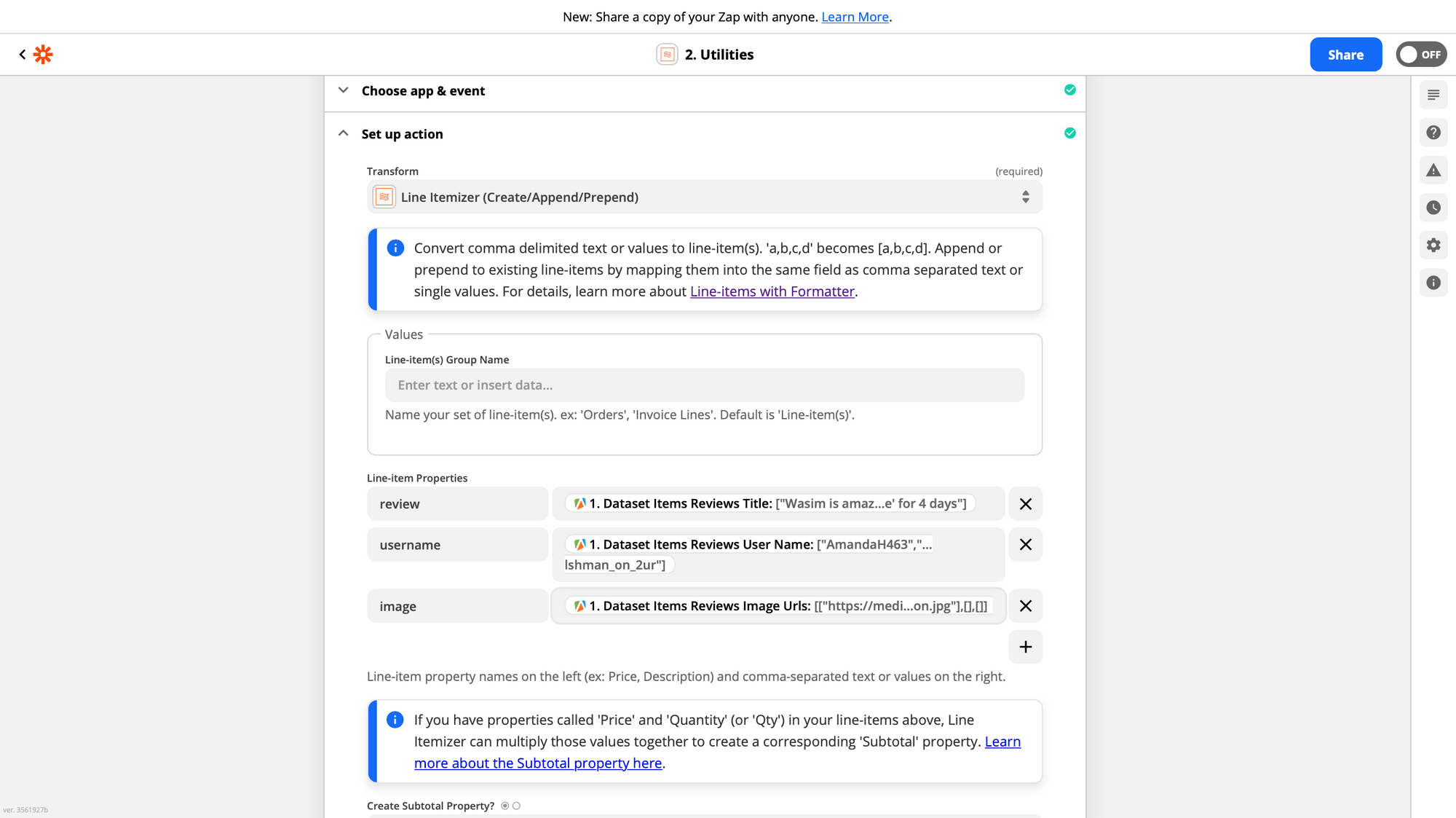Remove the image line-item property
This screenshot has height=818, width=1456.
tap(1025, 606)
